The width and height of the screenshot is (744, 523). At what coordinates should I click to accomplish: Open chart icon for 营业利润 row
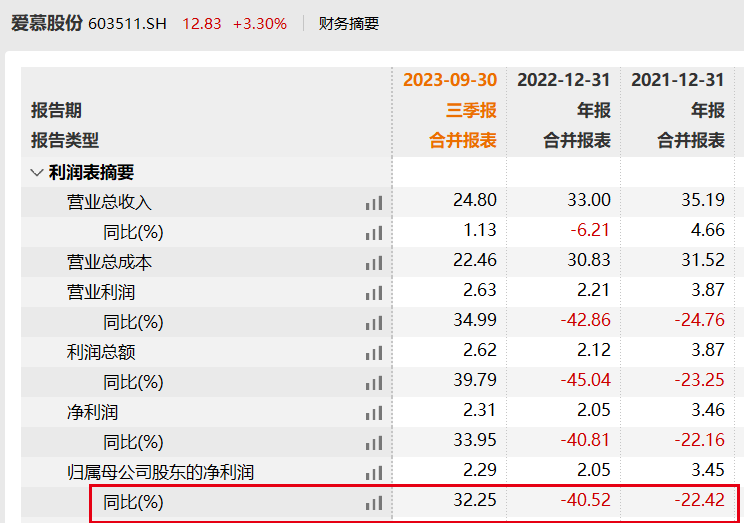coord(374,293)
